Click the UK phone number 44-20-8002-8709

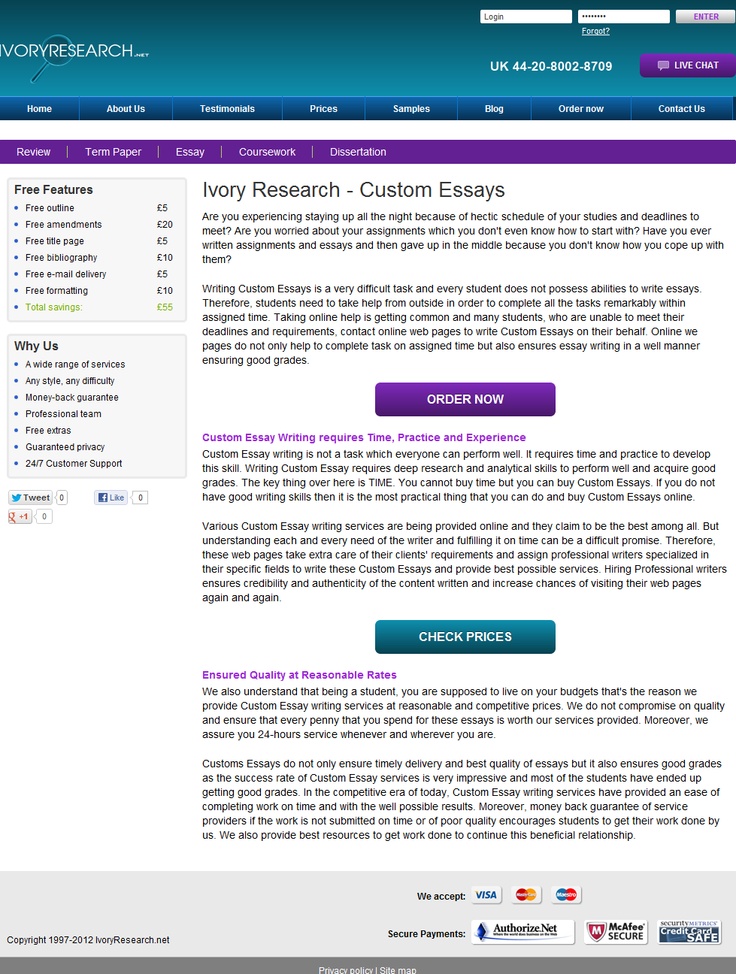551,66
